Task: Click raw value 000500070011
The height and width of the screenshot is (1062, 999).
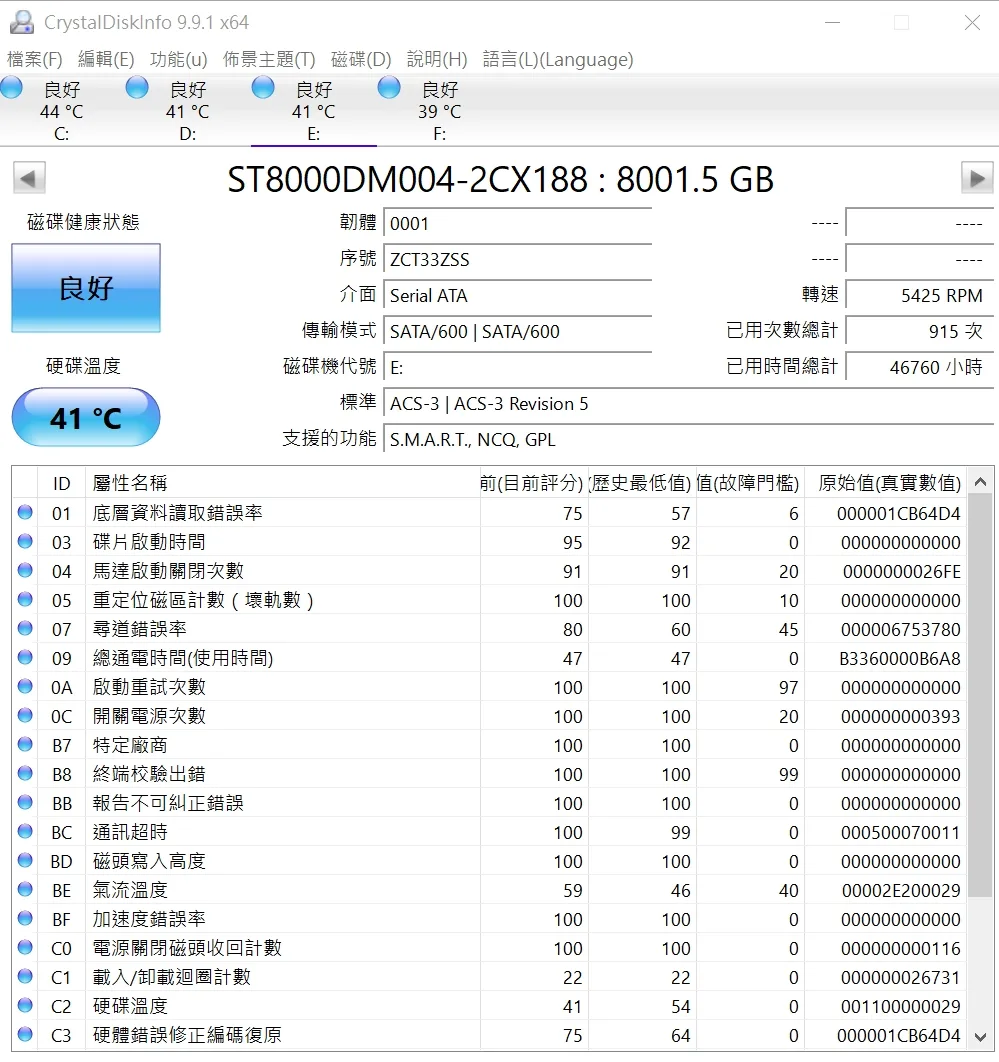Action: tap(900, 832)
